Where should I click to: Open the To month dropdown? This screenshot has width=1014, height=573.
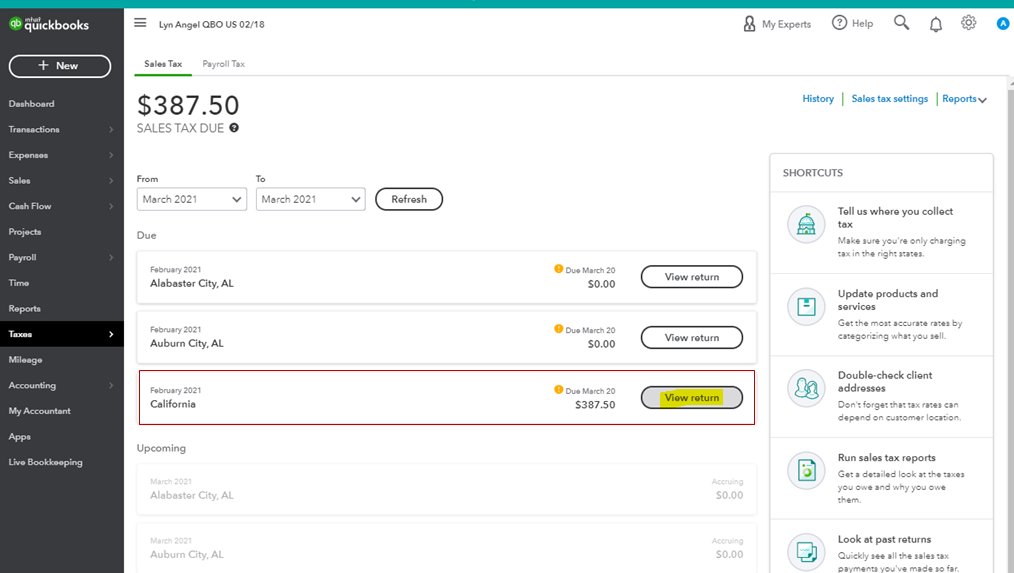(x=310, y=199)
